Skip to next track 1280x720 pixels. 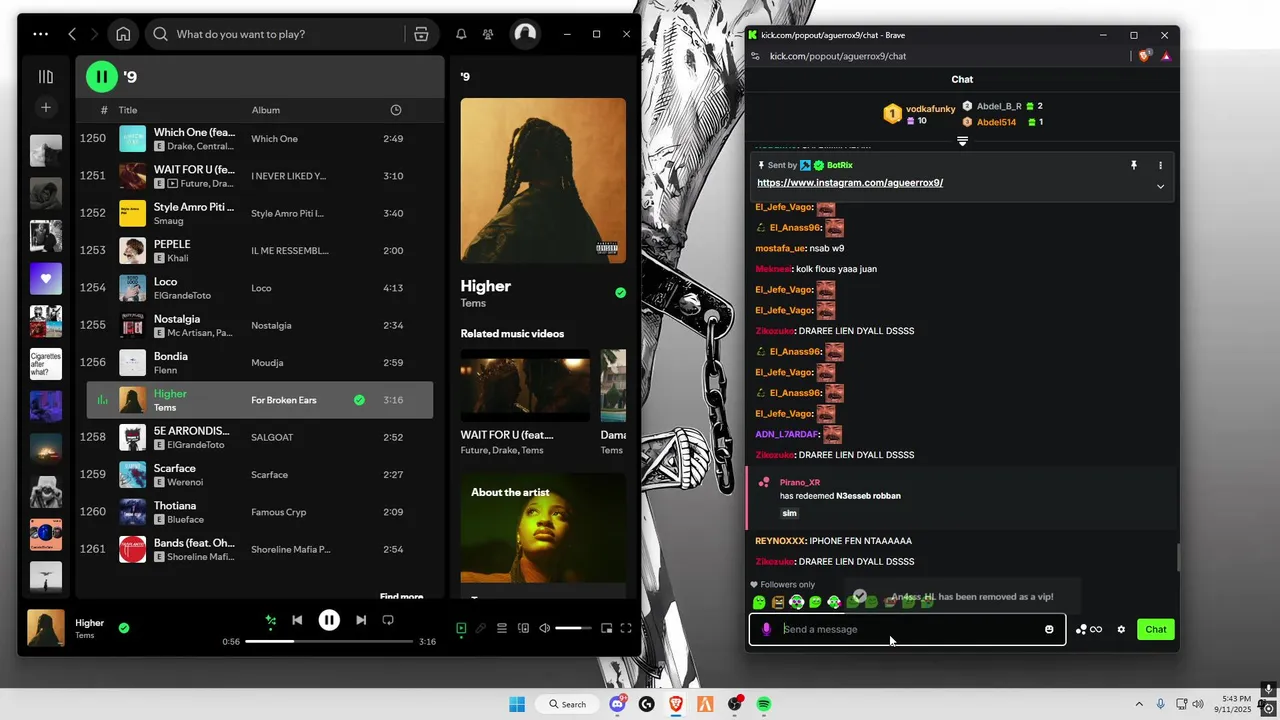tap(361, 620)
